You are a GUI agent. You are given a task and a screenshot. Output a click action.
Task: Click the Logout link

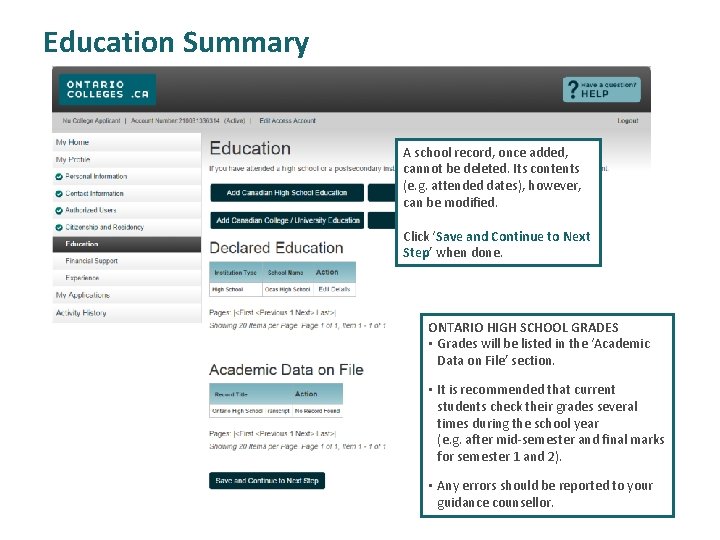(x=628, y=121)
